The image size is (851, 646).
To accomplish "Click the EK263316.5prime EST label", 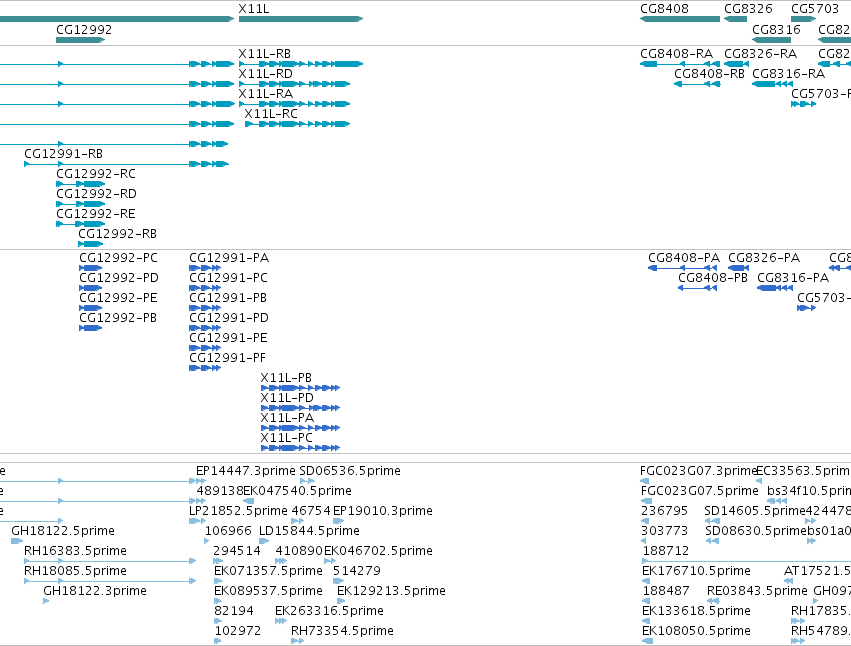I will click(x=329, y=611).
